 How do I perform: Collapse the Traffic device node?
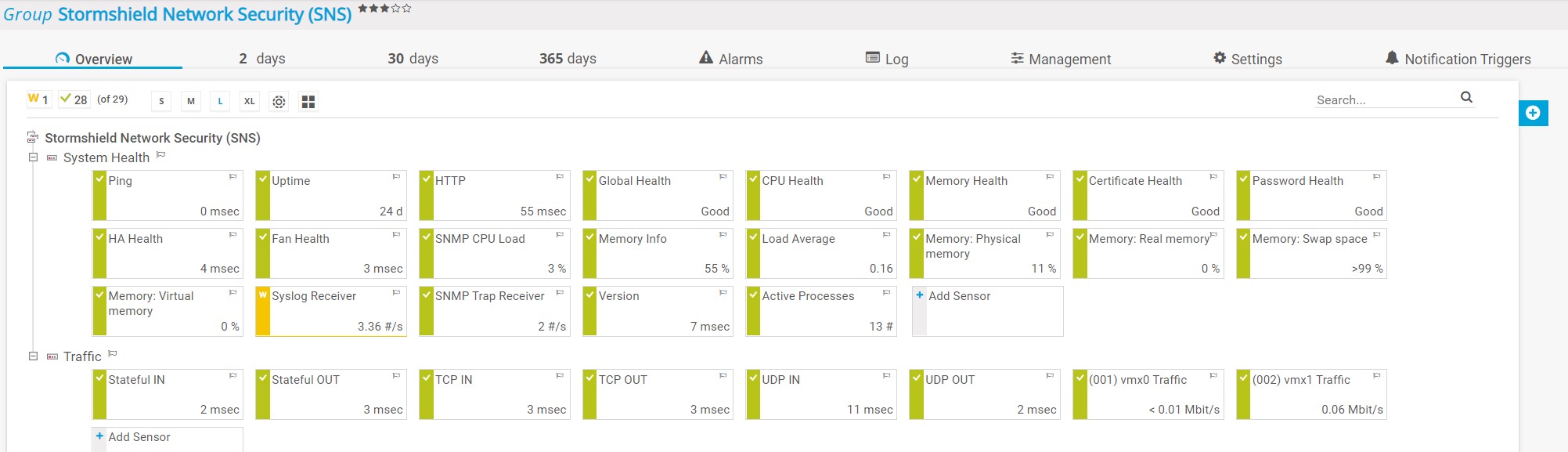pos(33,356)
